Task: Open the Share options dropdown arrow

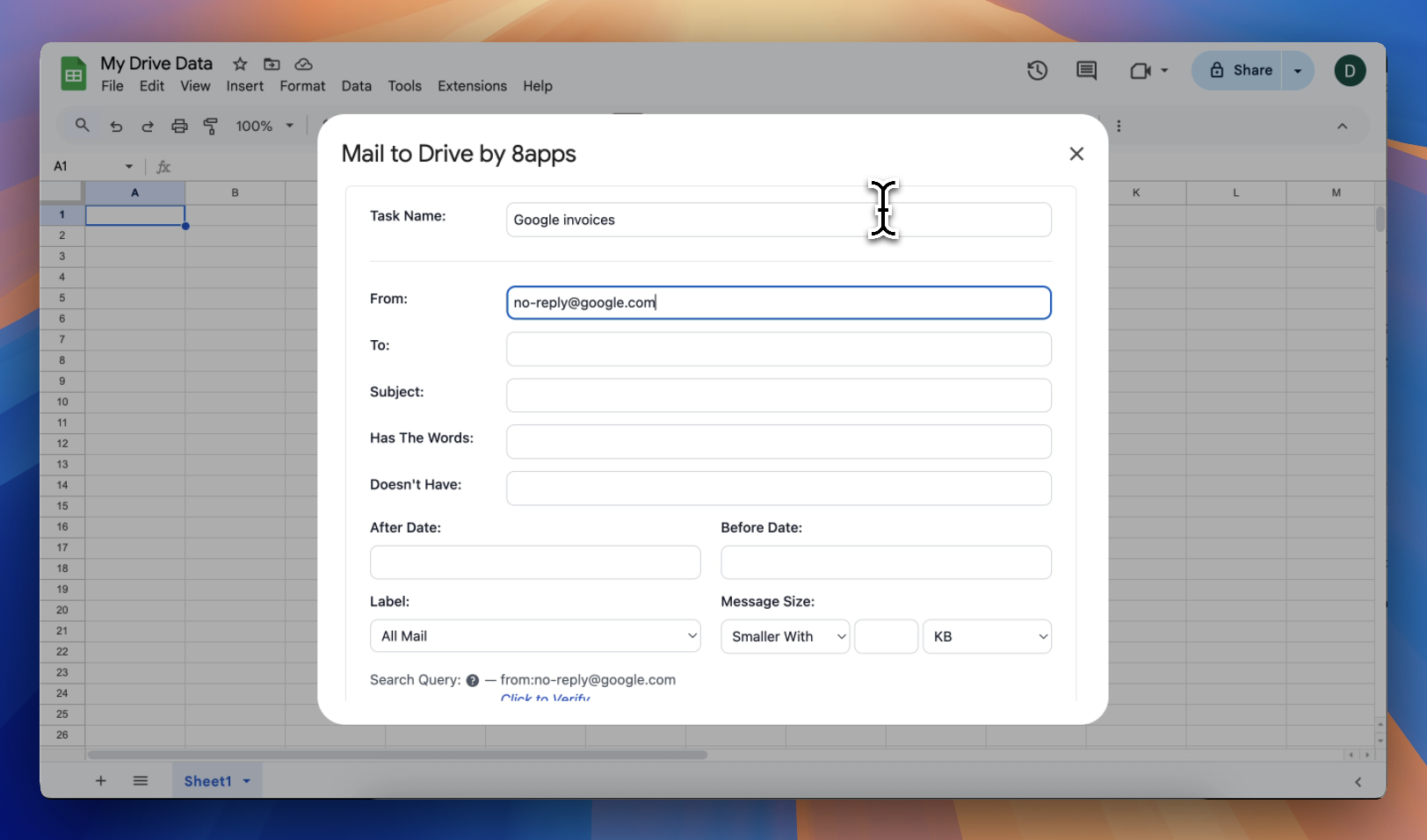Action: 1298,70
